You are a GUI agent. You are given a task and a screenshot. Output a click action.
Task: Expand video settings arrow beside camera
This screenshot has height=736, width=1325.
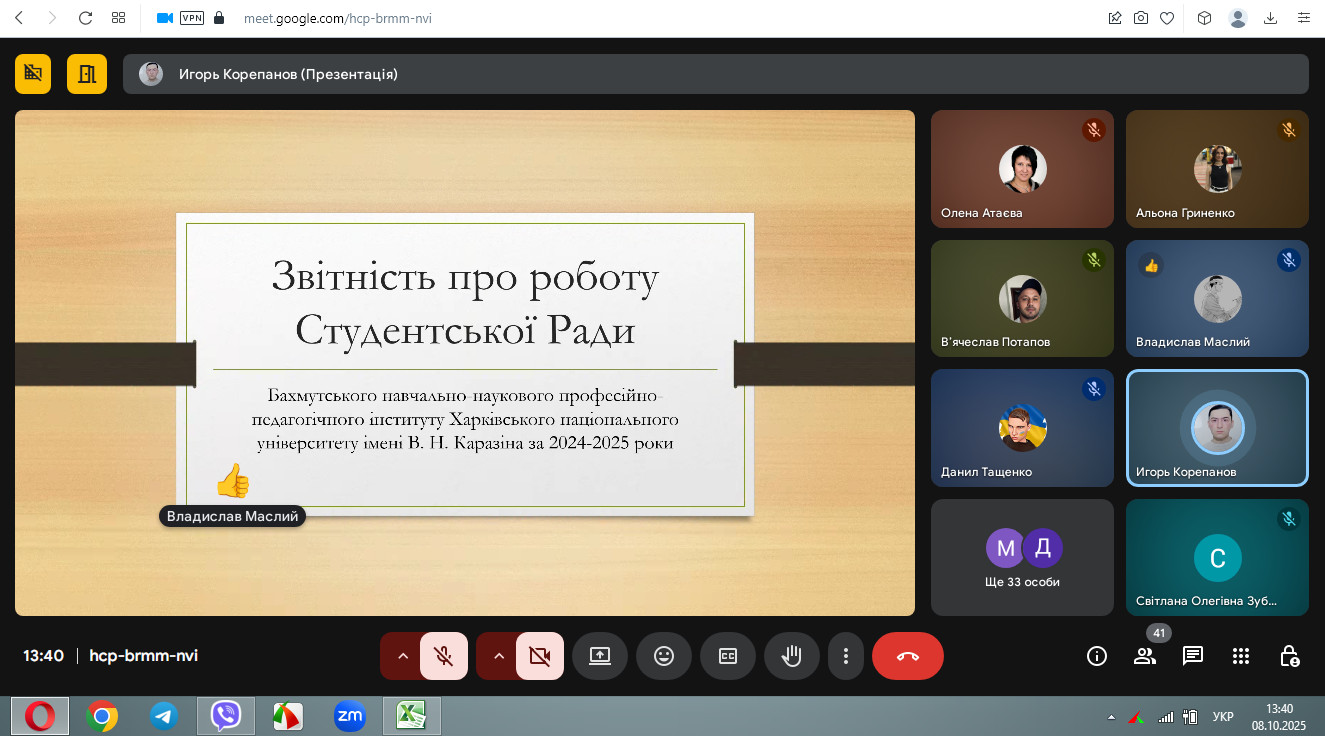click(x=498, y=656)
